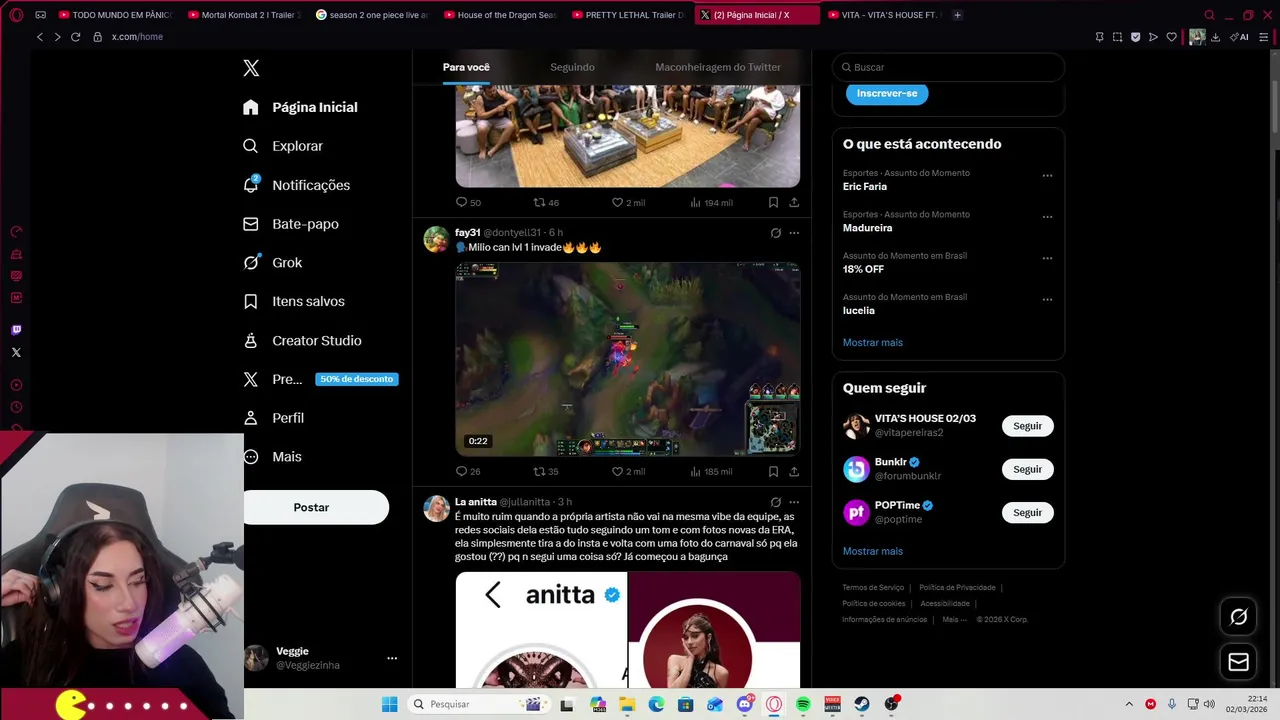Image resolution: width=1280 pixels, height=720 pixels.
Task: Open the Madureira trending topic
Action: [868, 227]
